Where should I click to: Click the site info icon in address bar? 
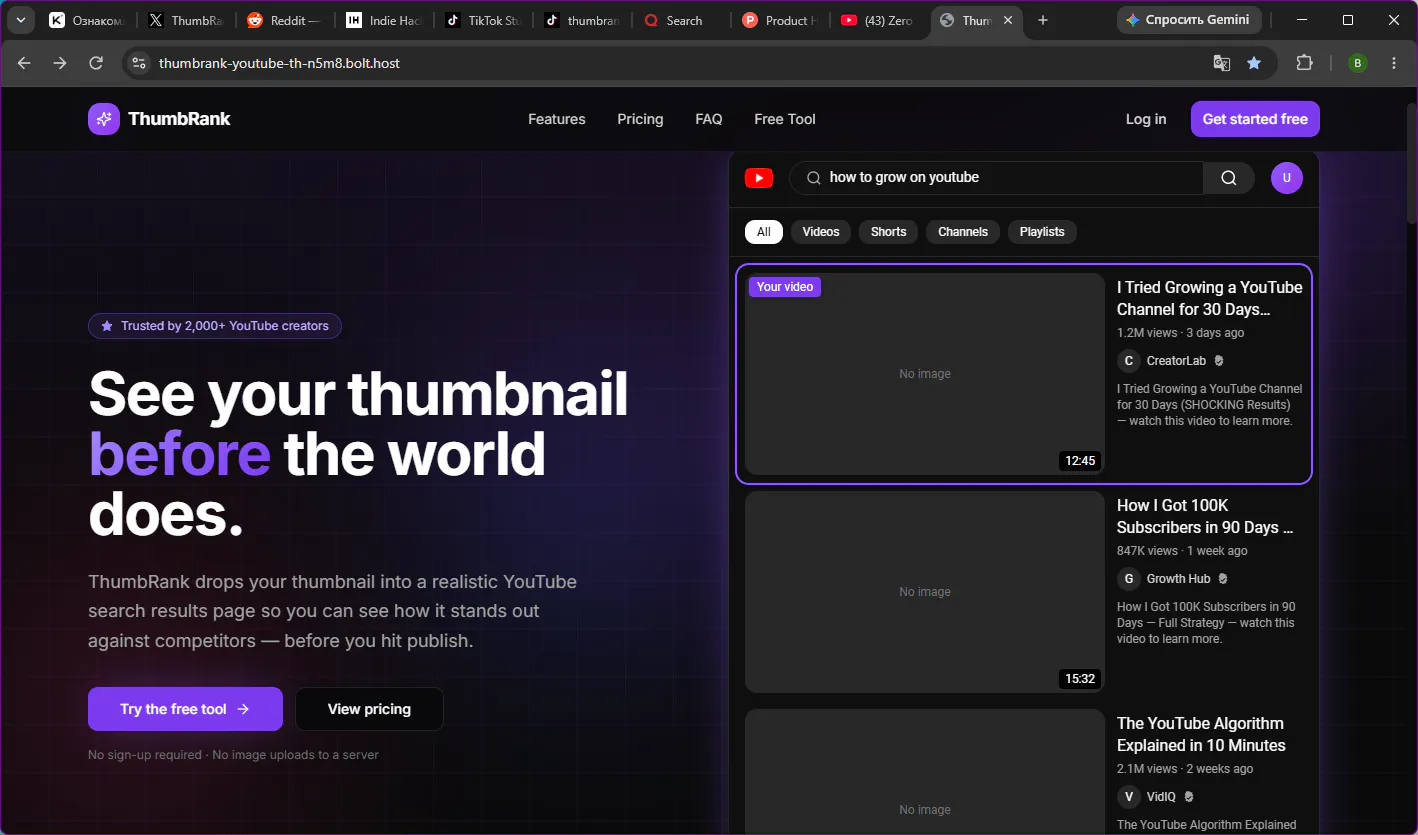(x=139, y=63)
